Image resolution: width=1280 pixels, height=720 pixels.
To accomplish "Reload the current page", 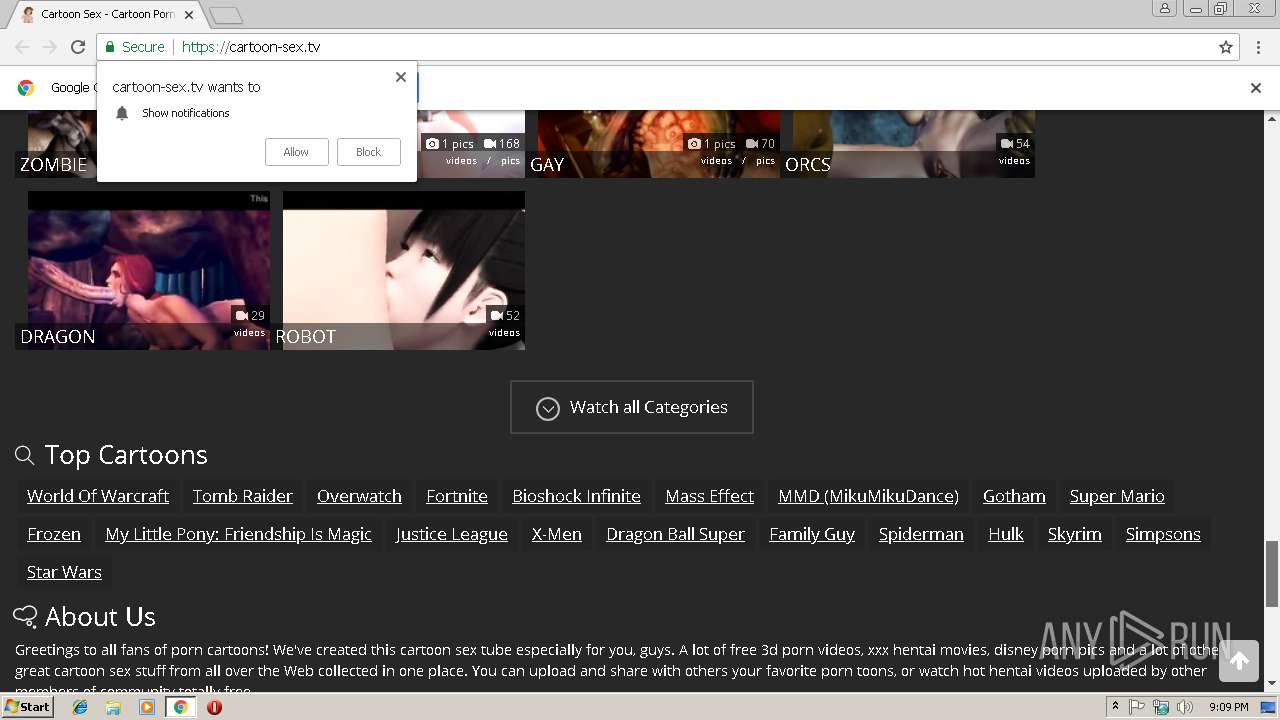I will 78,47.
